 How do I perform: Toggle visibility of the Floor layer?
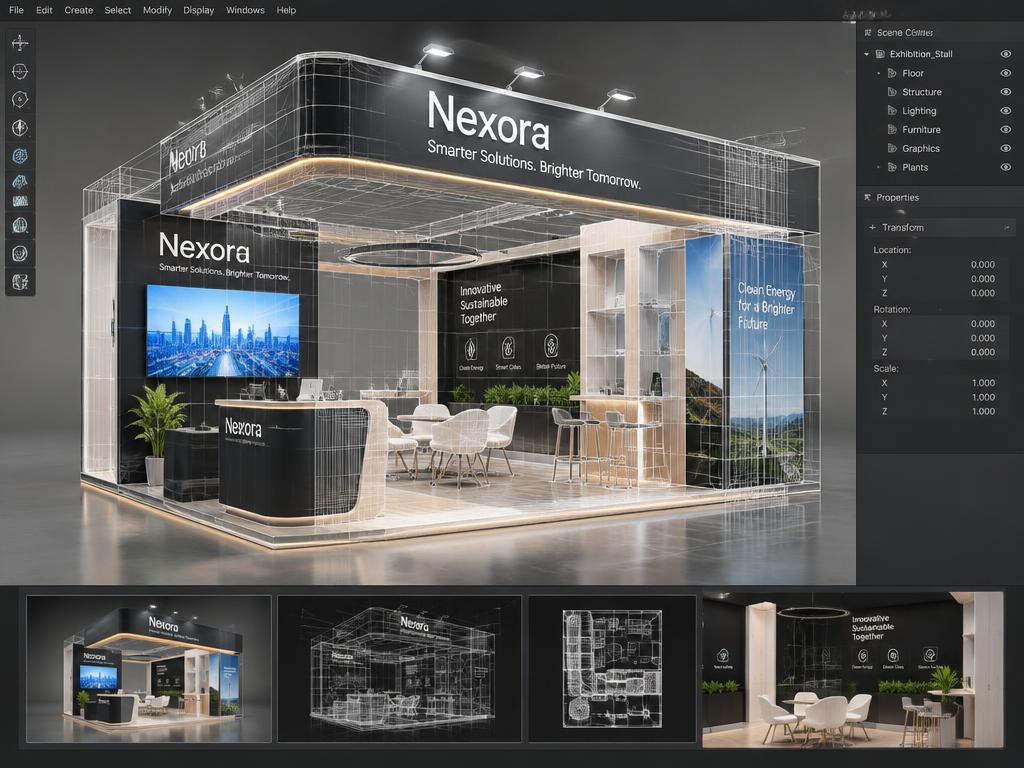click(1006, 73)
